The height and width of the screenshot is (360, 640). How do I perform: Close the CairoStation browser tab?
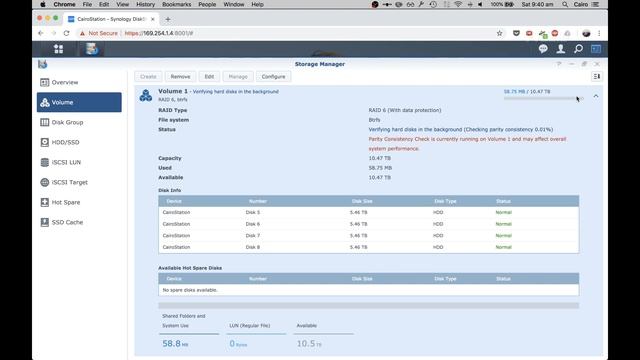(x=153, y=19)
